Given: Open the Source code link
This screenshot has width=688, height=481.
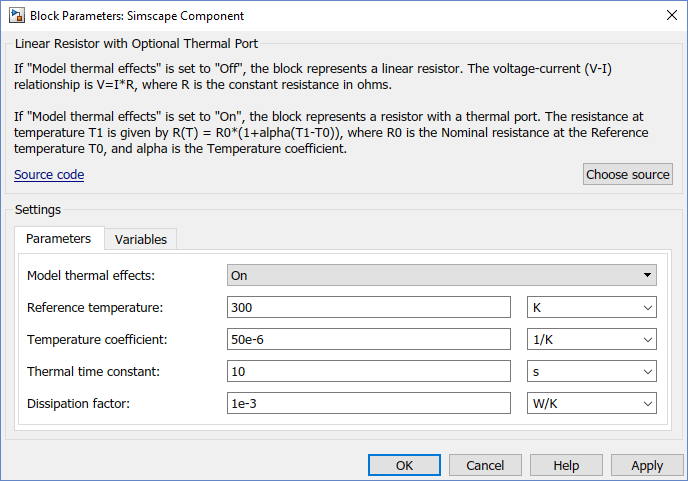Looking at the screenshot, I should click(x=49, y=175).
